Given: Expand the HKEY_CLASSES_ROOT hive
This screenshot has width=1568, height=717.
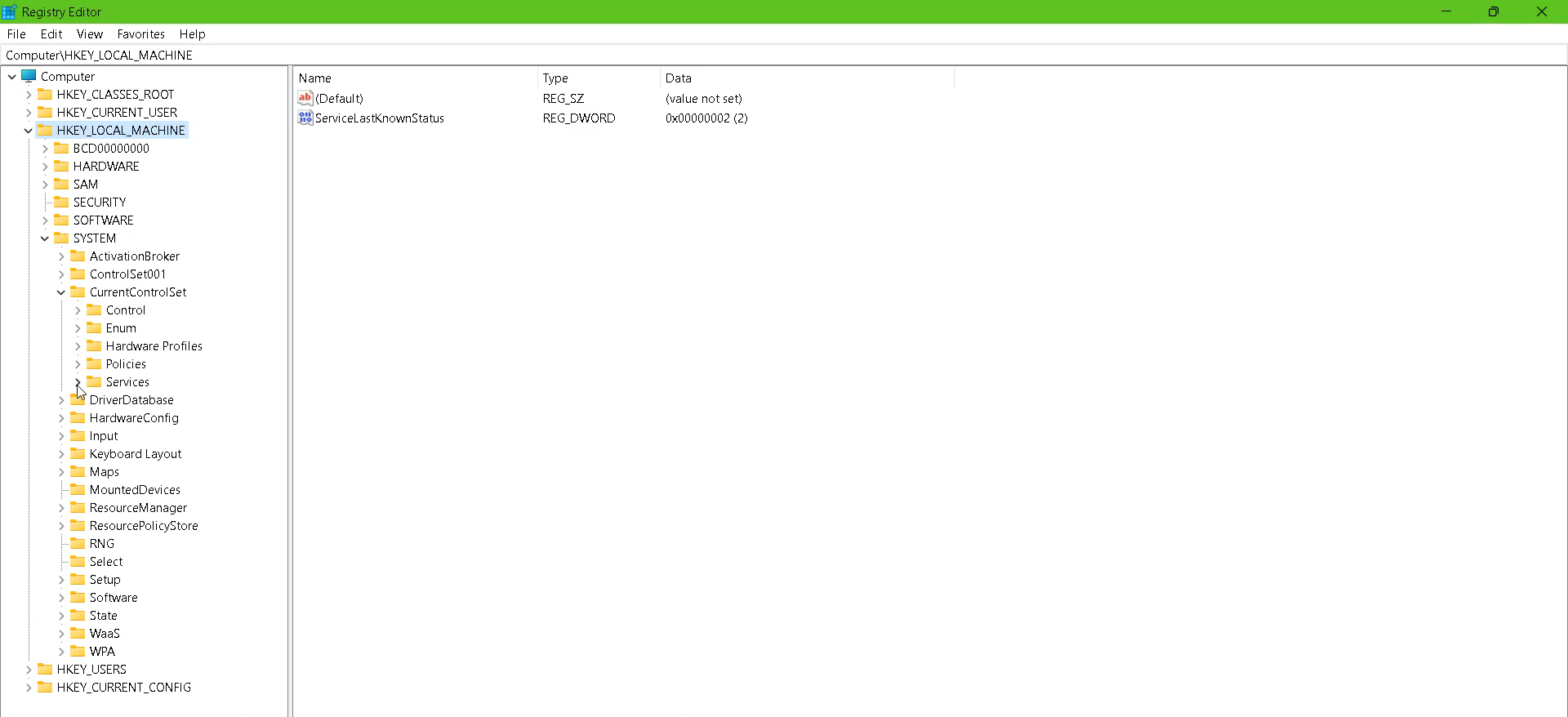Looking at the screenshot, I should point(29,95).
